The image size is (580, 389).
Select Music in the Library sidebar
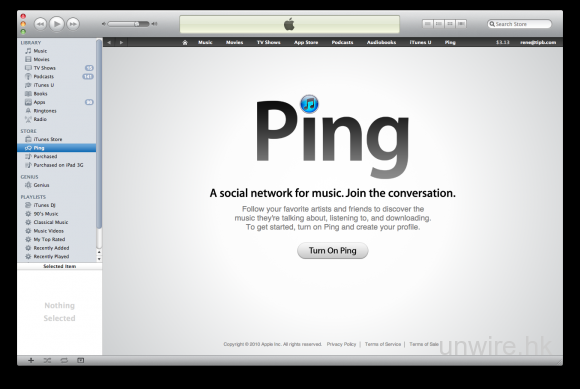click(57, 51)
